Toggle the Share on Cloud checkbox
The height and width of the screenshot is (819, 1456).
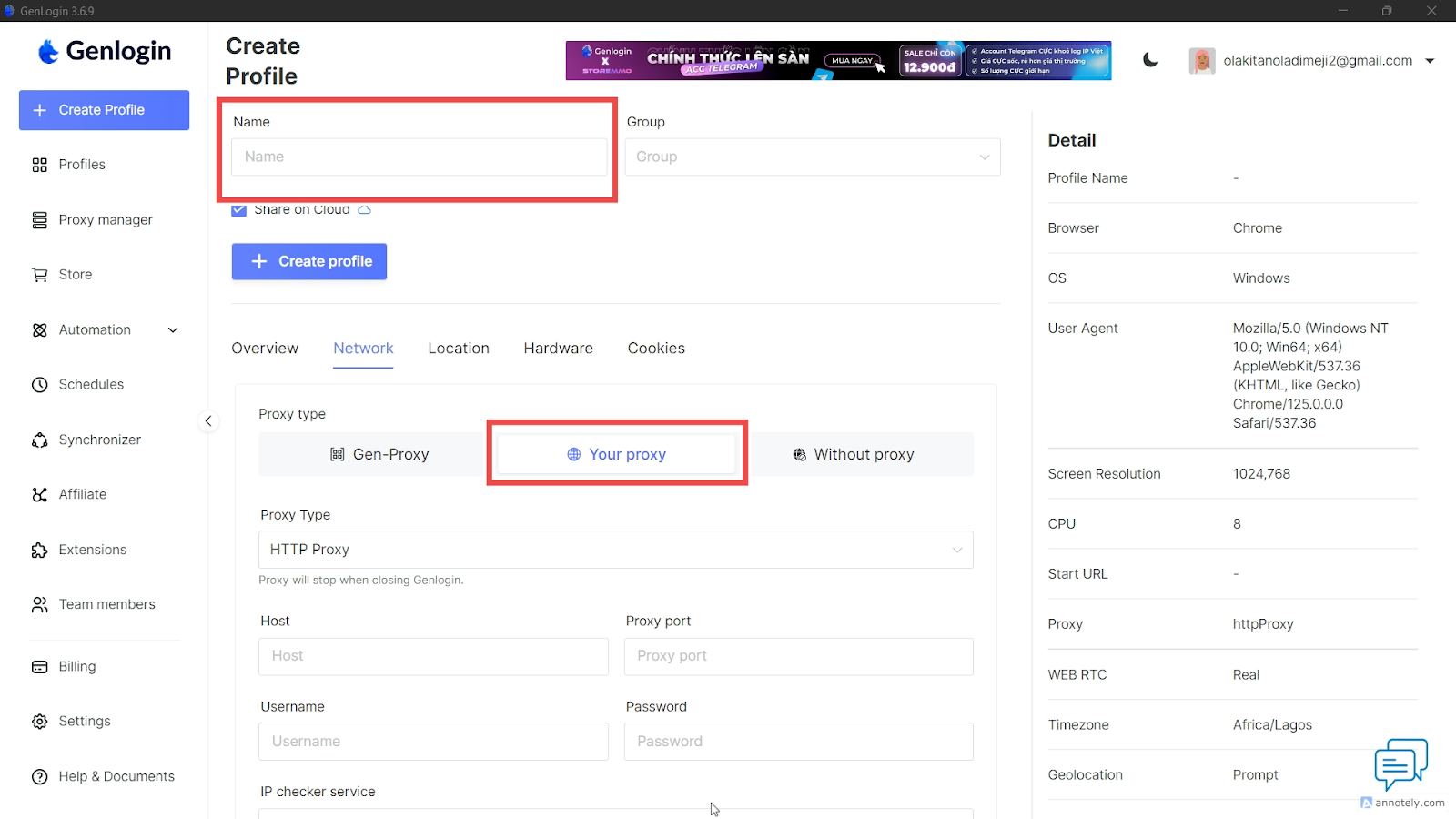pyautogui.click(x=239, y=210)
